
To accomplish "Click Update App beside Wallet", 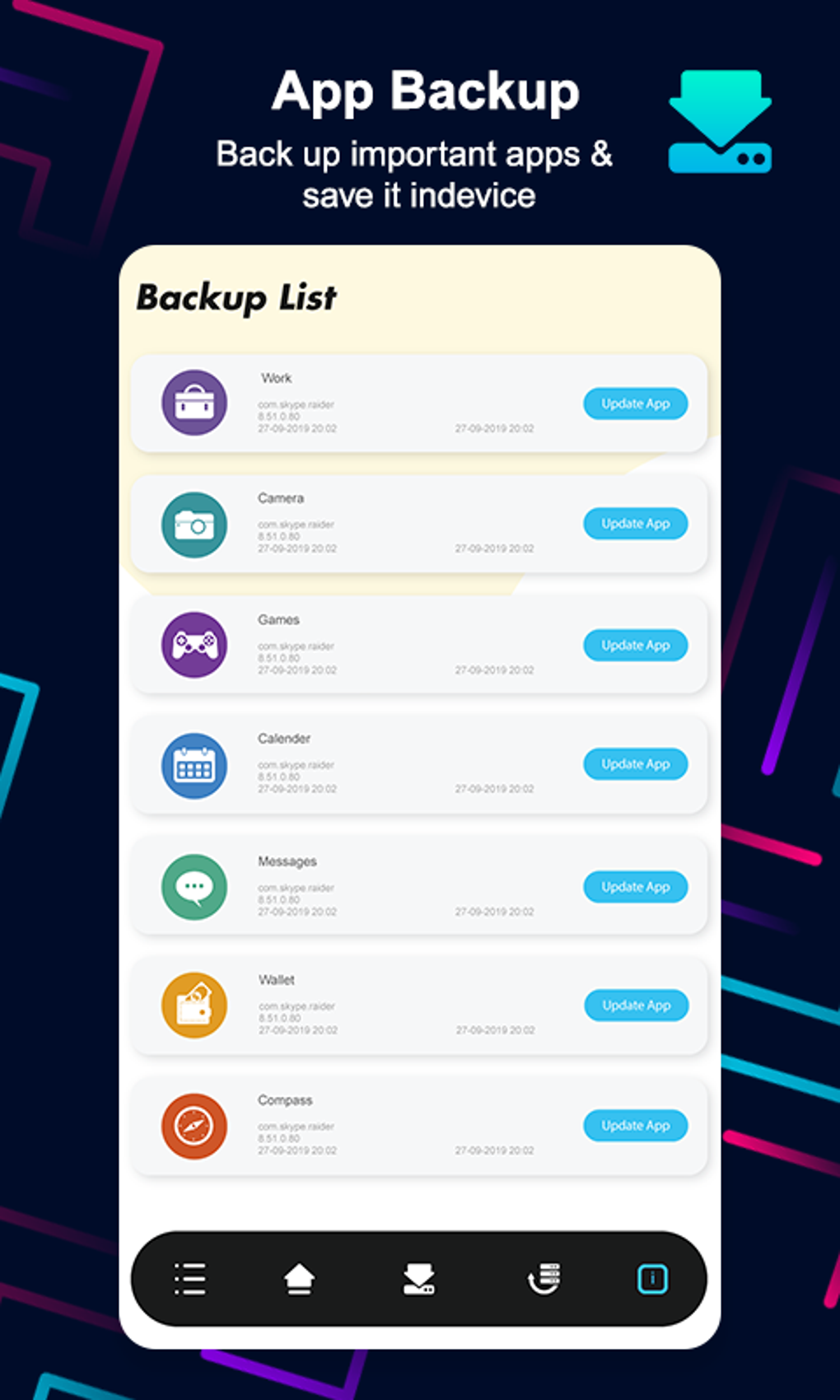I will tap(637, 1006).
